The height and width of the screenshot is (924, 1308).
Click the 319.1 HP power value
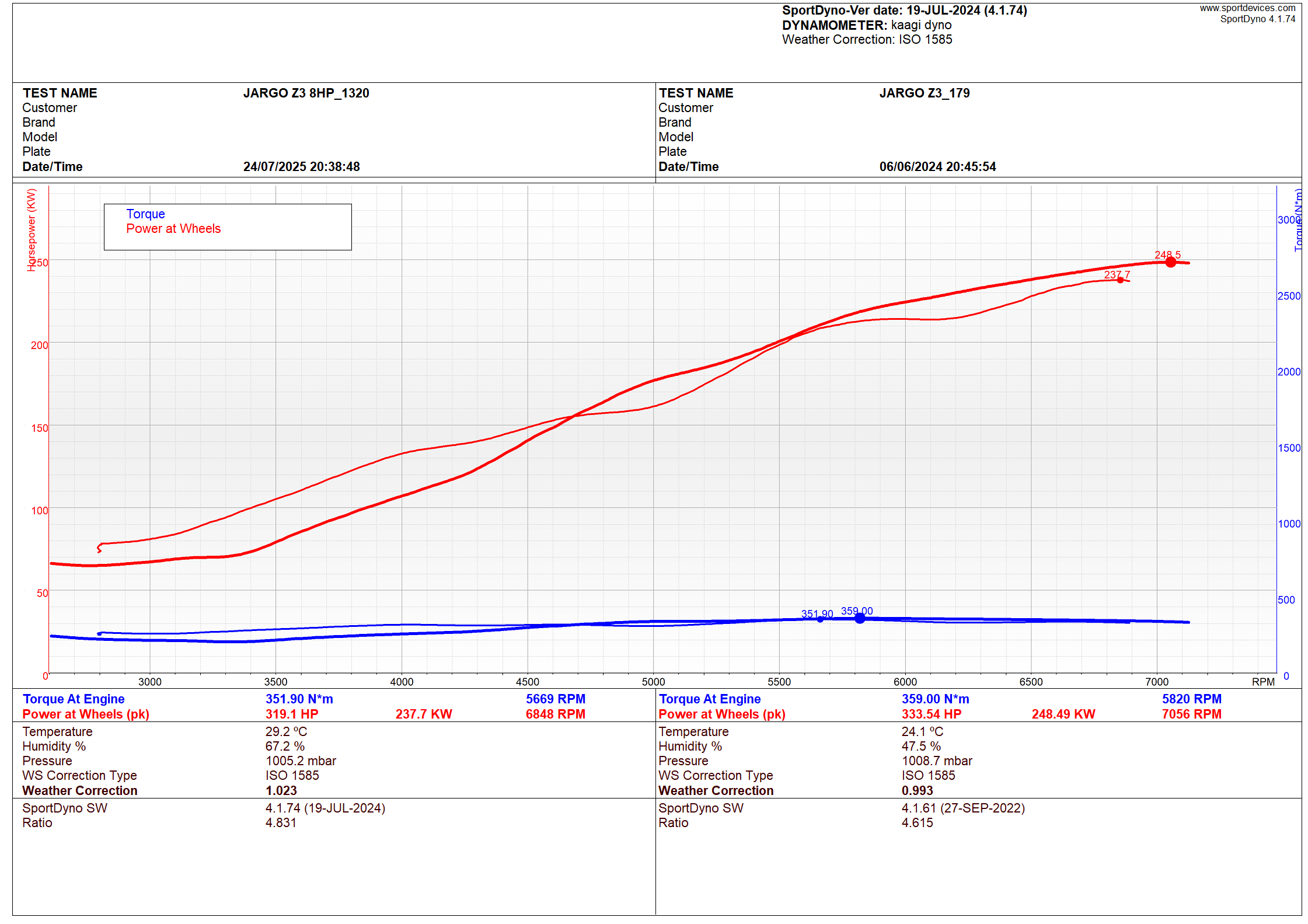click(x=292, y=714)
